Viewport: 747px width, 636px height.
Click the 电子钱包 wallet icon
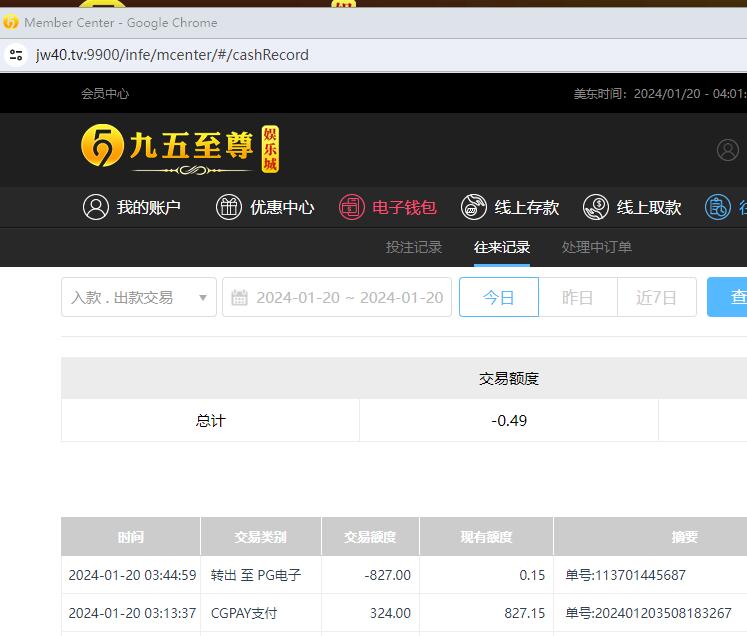coord(352,207)
